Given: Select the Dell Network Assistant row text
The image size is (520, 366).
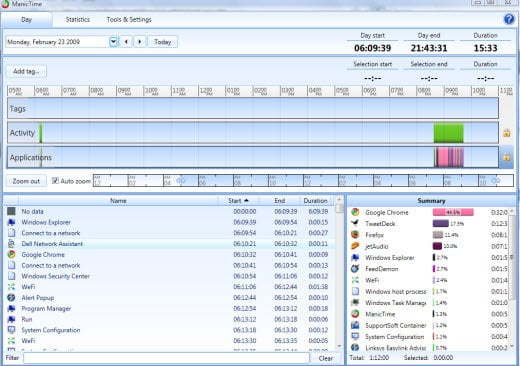Looking at the screenshot, I should click(52, 244).
